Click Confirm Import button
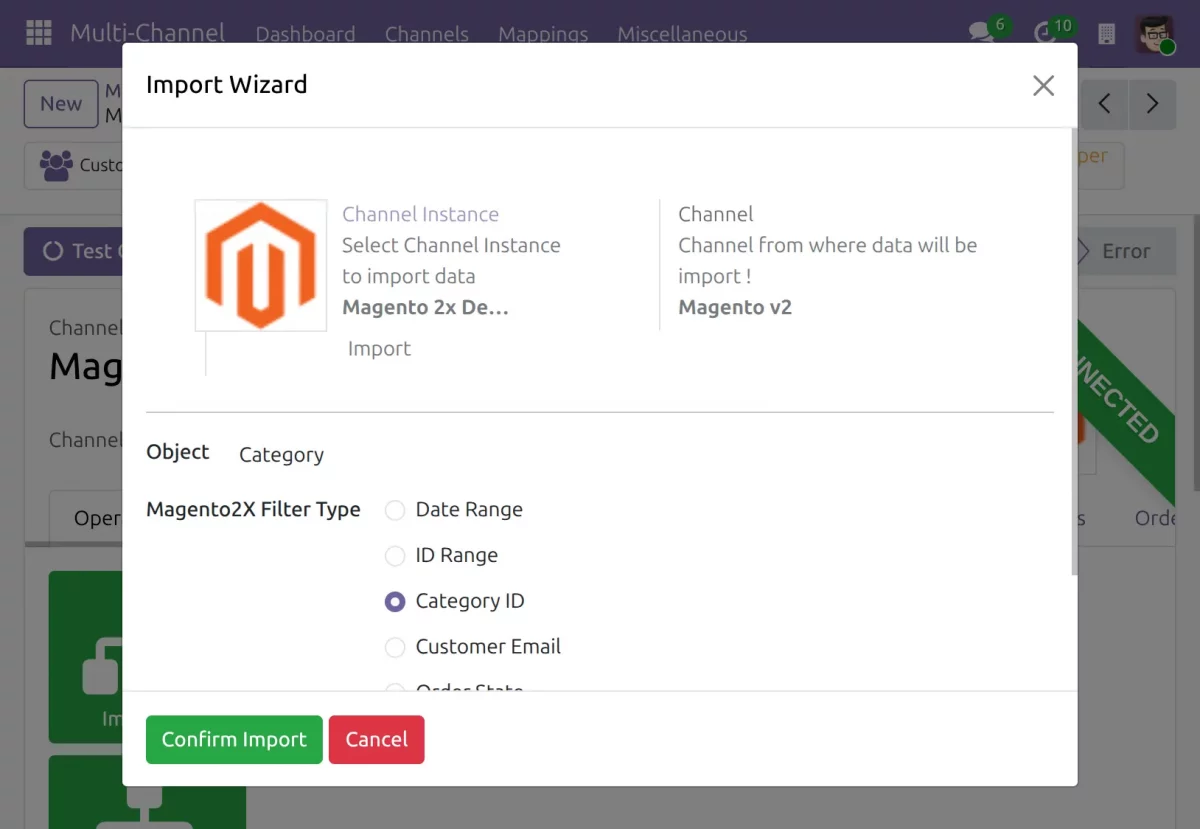Image resolution: width=1200 pixels, height=829 pixels. [234, 740]
